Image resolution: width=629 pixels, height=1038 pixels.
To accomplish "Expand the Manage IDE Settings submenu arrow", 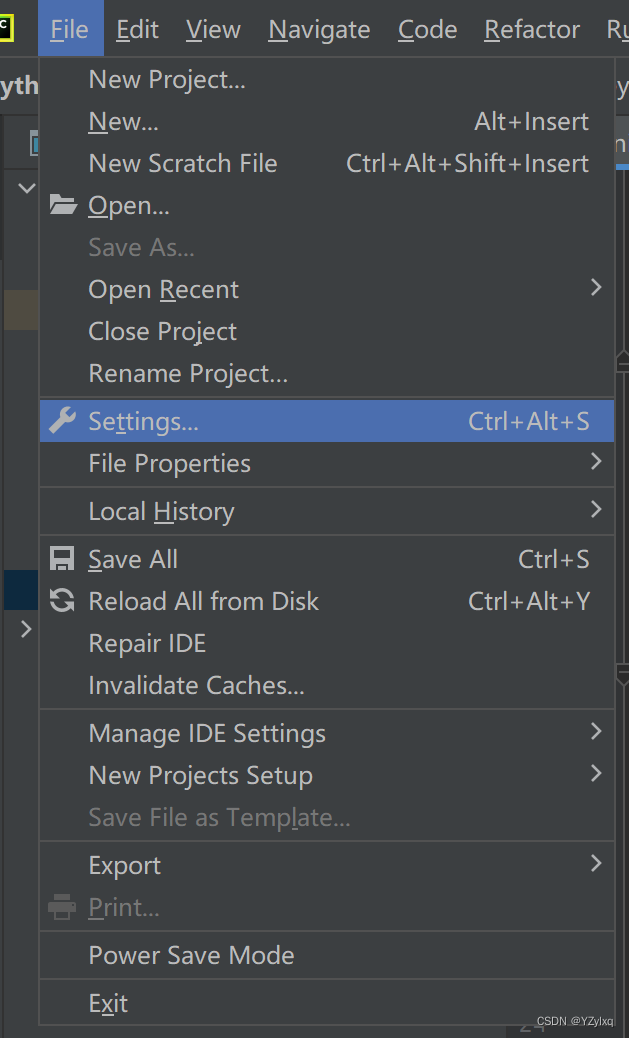I will 596,732.
